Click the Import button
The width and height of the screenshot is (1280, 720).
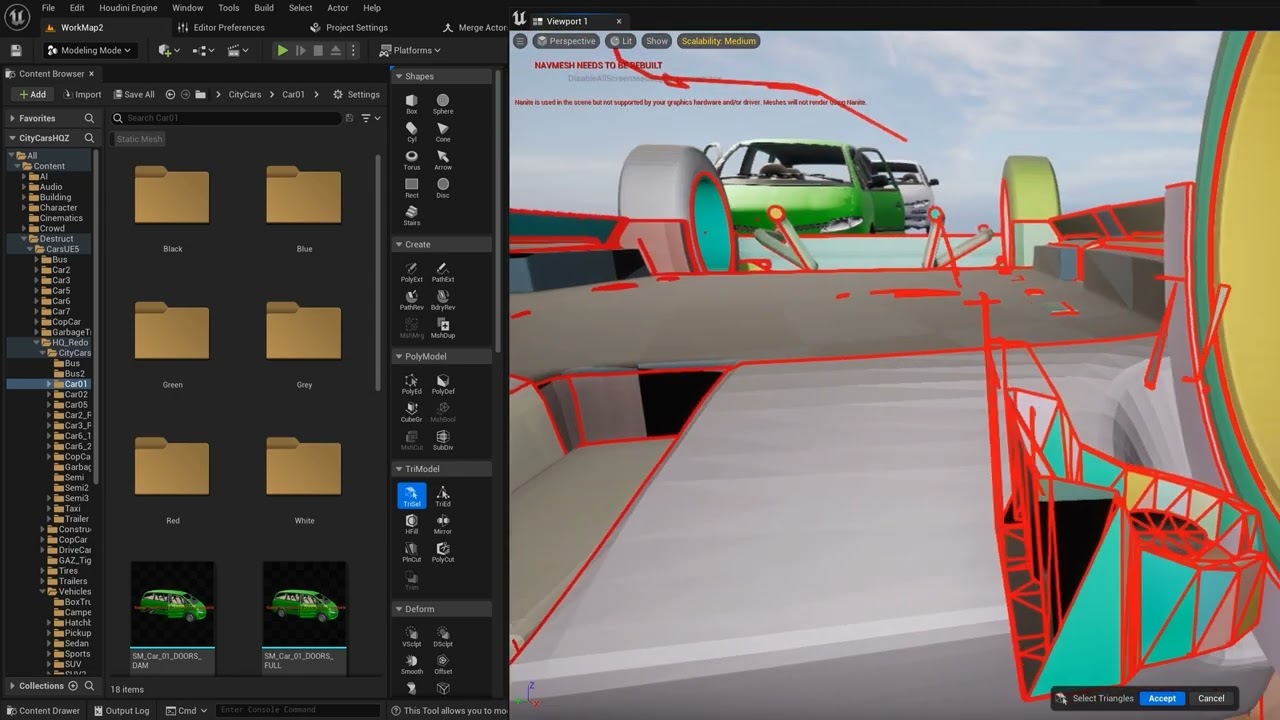[x=82, y=94]
